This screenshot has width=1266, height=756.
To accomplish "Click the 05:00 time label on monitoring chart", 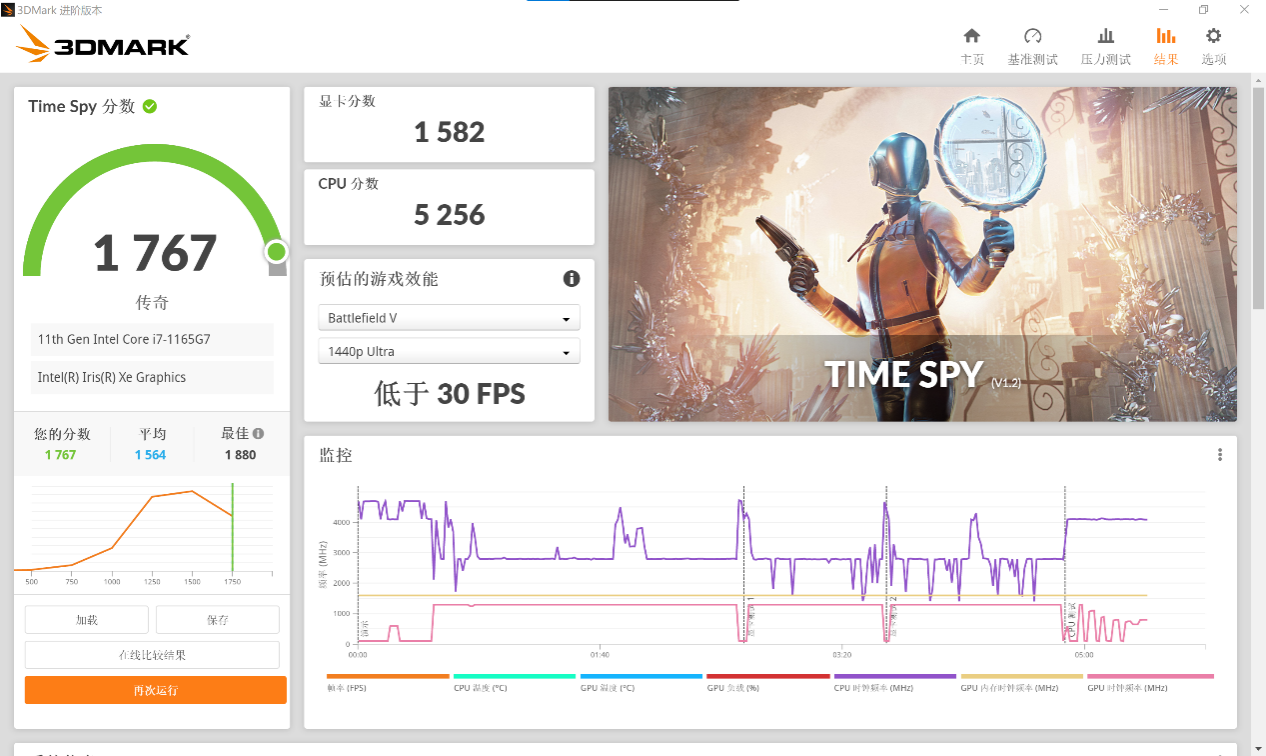I will [x=1085, y=656].
